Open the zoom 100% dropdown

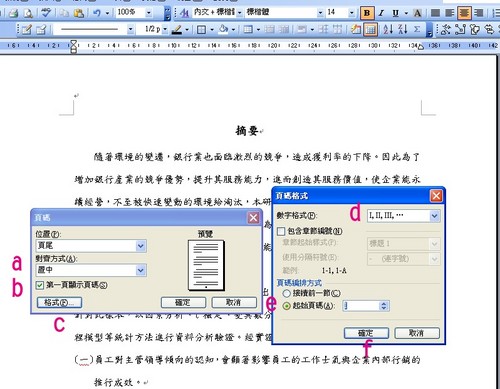[149, 13]
